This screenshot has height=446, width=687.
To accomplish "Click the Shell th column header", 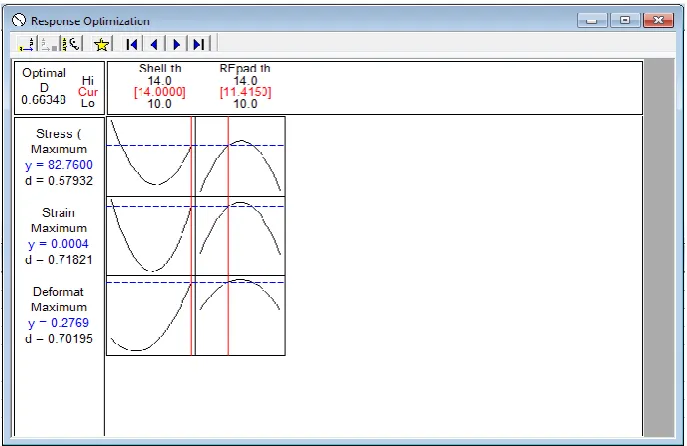I will (x=160, y=68).
